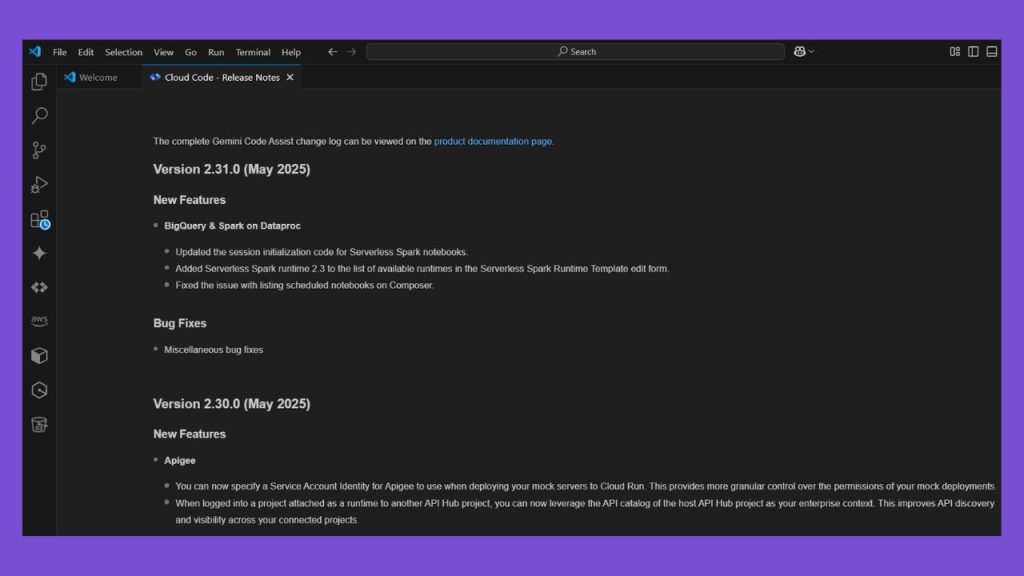Click the command center Search box
The width and height of the screenshot is (1024, 576).
point(575,52)
